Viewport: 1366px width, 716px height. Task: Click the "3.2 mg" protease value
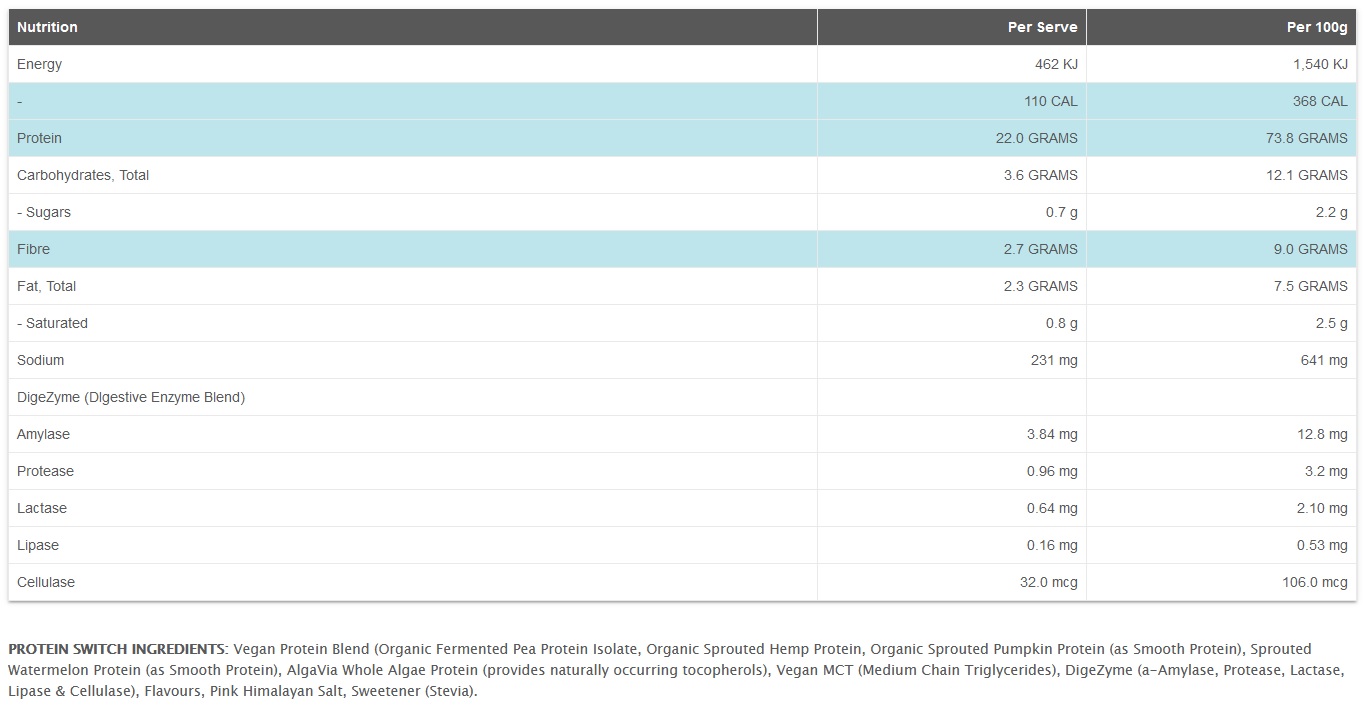click(x=1324, y=471)
